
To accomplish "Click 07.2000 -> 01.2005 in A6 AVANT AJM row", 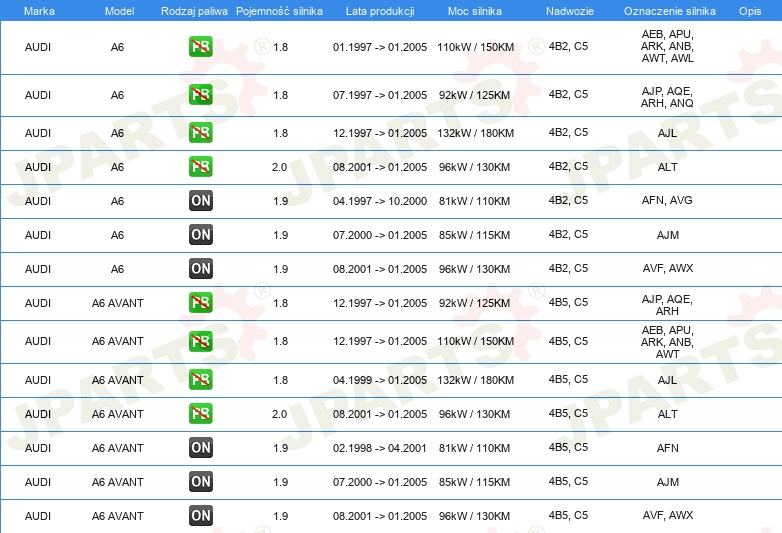I will [x=380, y=482].
